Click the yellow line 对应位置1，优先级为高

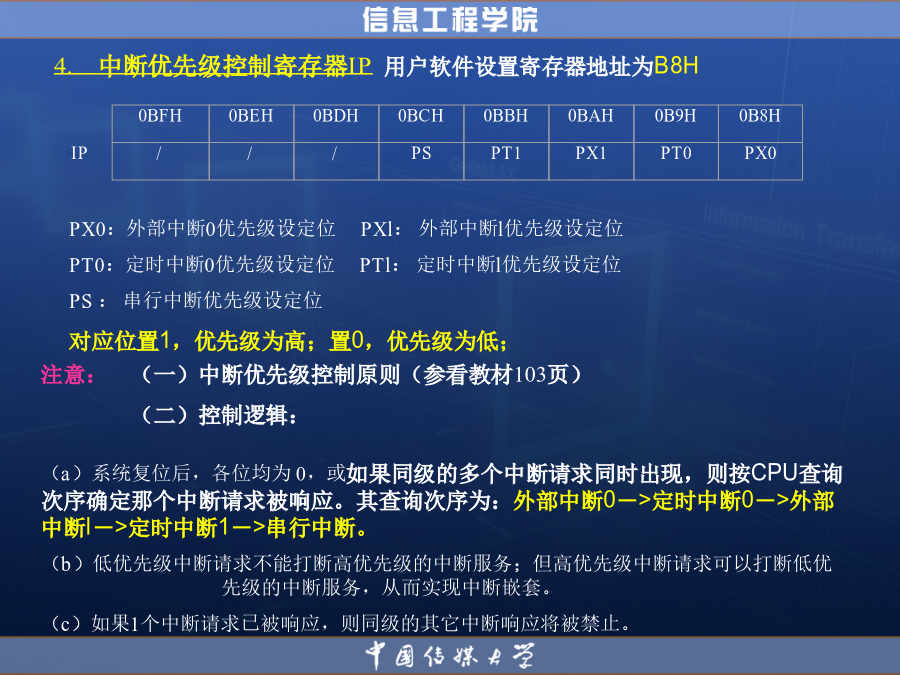(x=280, y=342)
